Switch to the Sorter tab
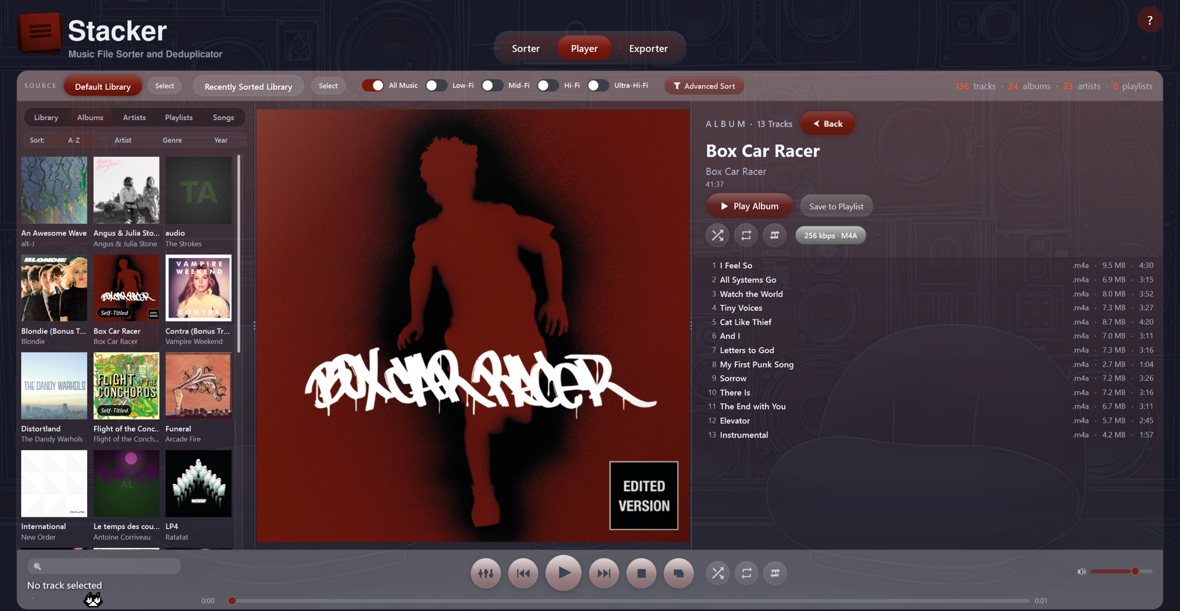Image resolution: width=1180 pixels, height=611 pixels. tap(525, 48)
